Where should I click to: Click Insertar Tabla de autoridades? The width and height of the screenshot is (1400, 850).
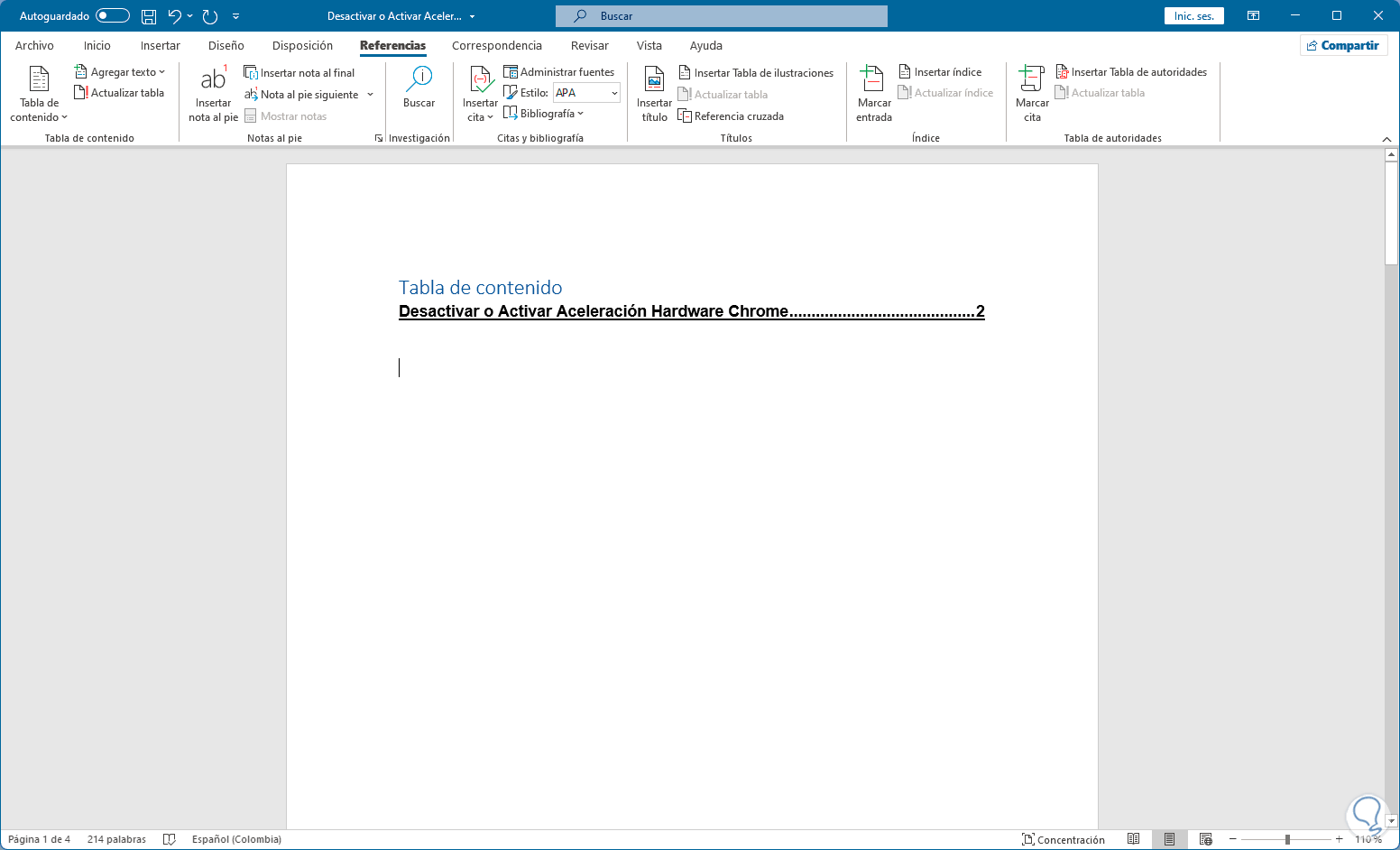click(1131, 72)
